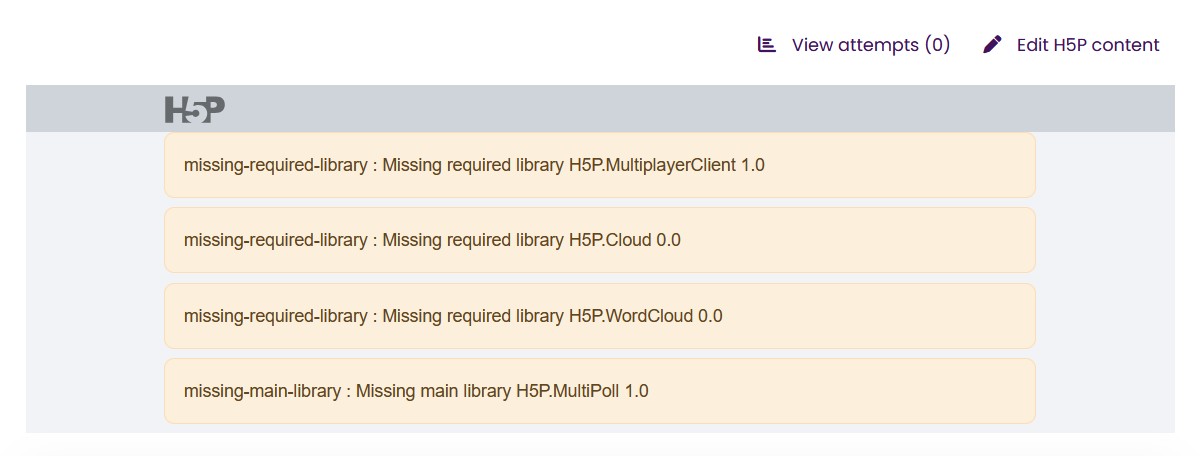This screenshot has width=1200, height=456.
Task: Select the H5P.MultiplayerClient missing library alert
Action: (599, 165)
